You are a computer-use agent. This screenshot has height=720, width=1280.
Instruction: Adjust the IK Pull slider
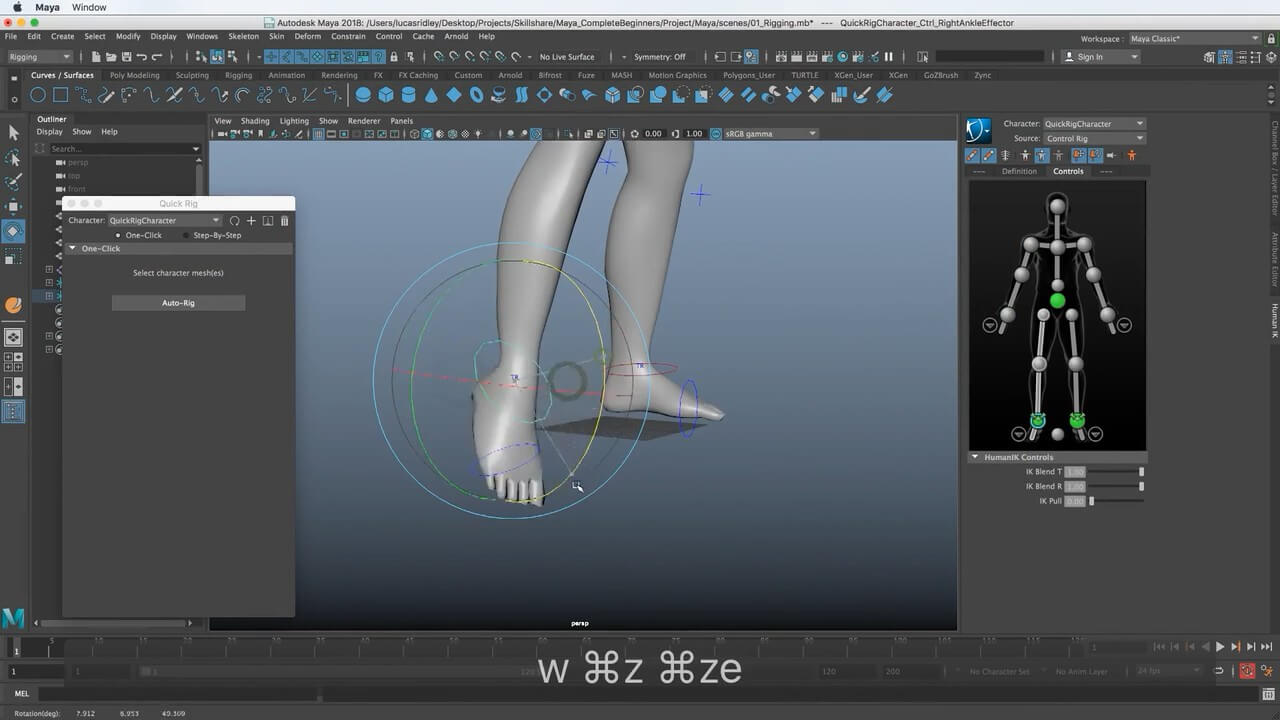[x=1092, y=501]
